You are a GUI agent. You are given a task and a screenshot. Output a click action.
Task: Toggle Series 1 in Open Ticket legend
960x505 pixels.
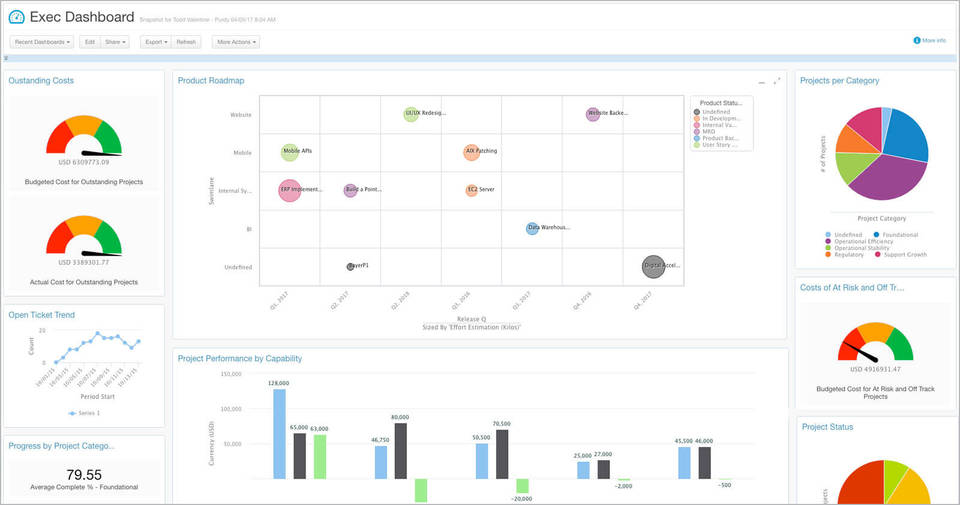[84, 412]
